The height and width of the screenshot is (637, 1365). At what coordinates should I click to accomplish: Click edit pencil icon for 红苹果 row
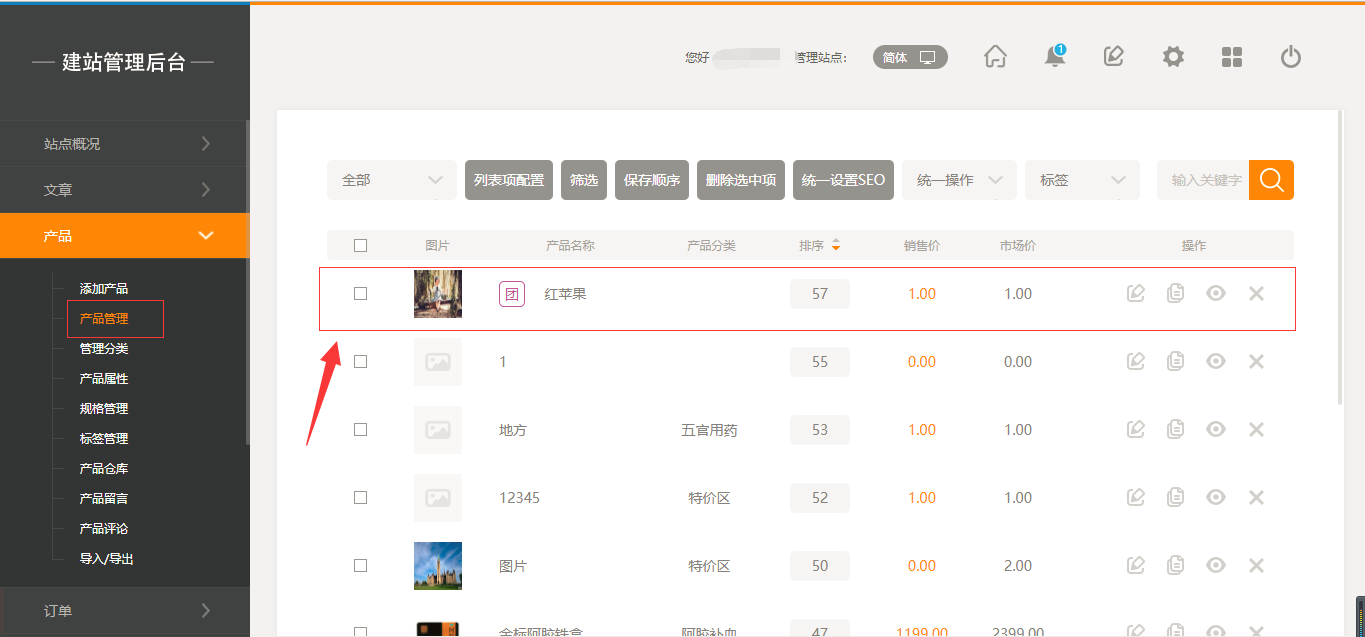click(x=1136, y=294)
